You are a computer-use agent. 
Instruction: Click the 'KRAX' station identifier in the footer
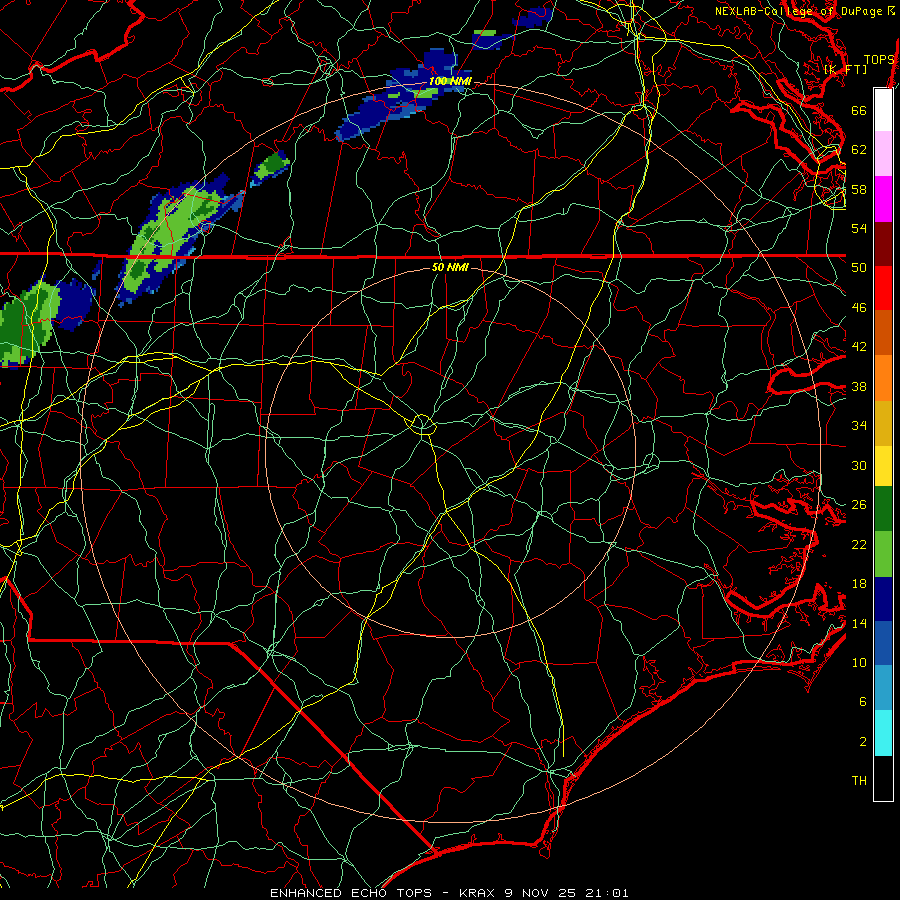(x=476, y=893)
